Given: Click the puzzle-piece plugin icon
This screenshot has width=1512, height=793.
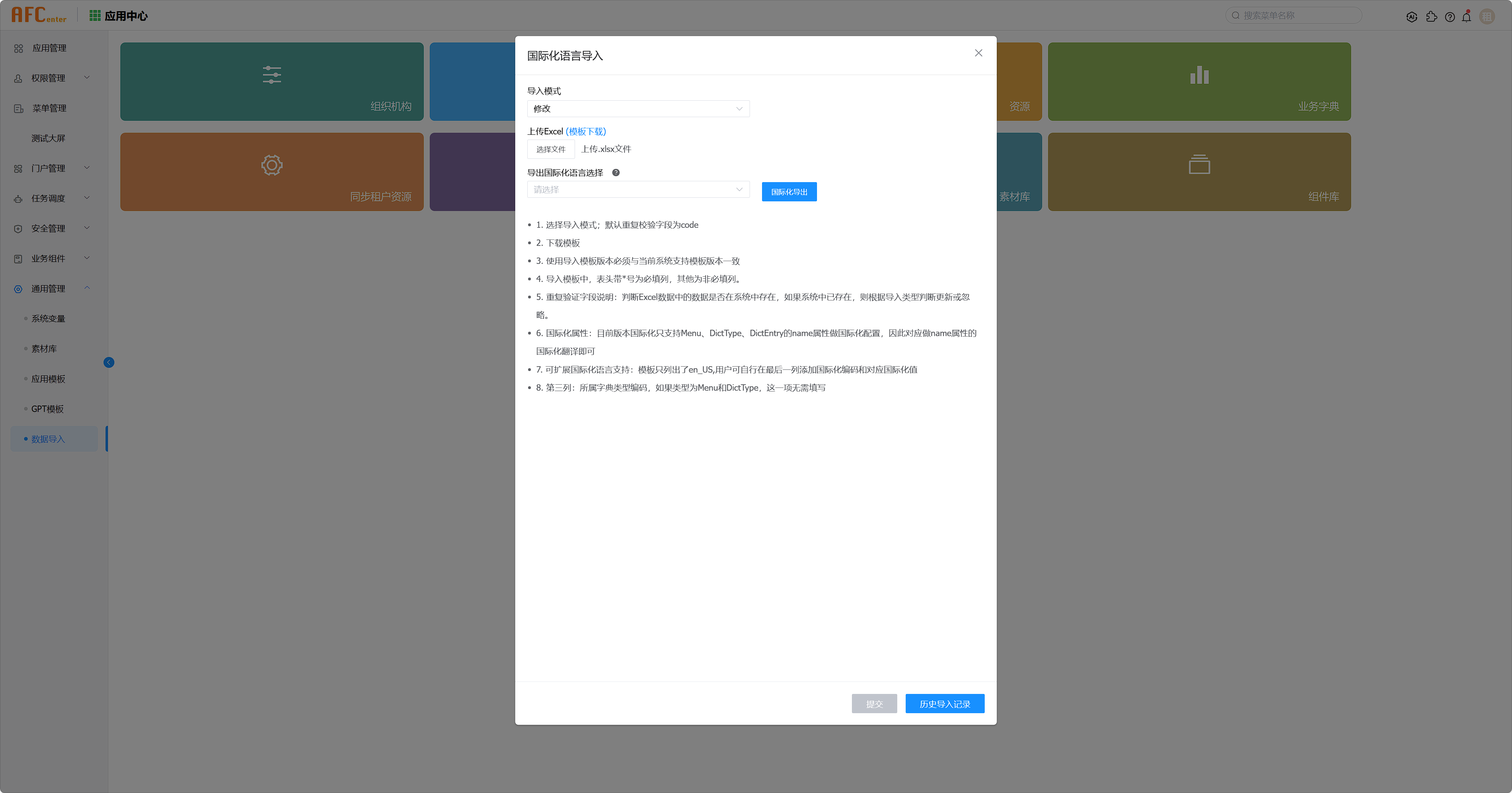Looking at the screenshot, I should (1431, 16).
